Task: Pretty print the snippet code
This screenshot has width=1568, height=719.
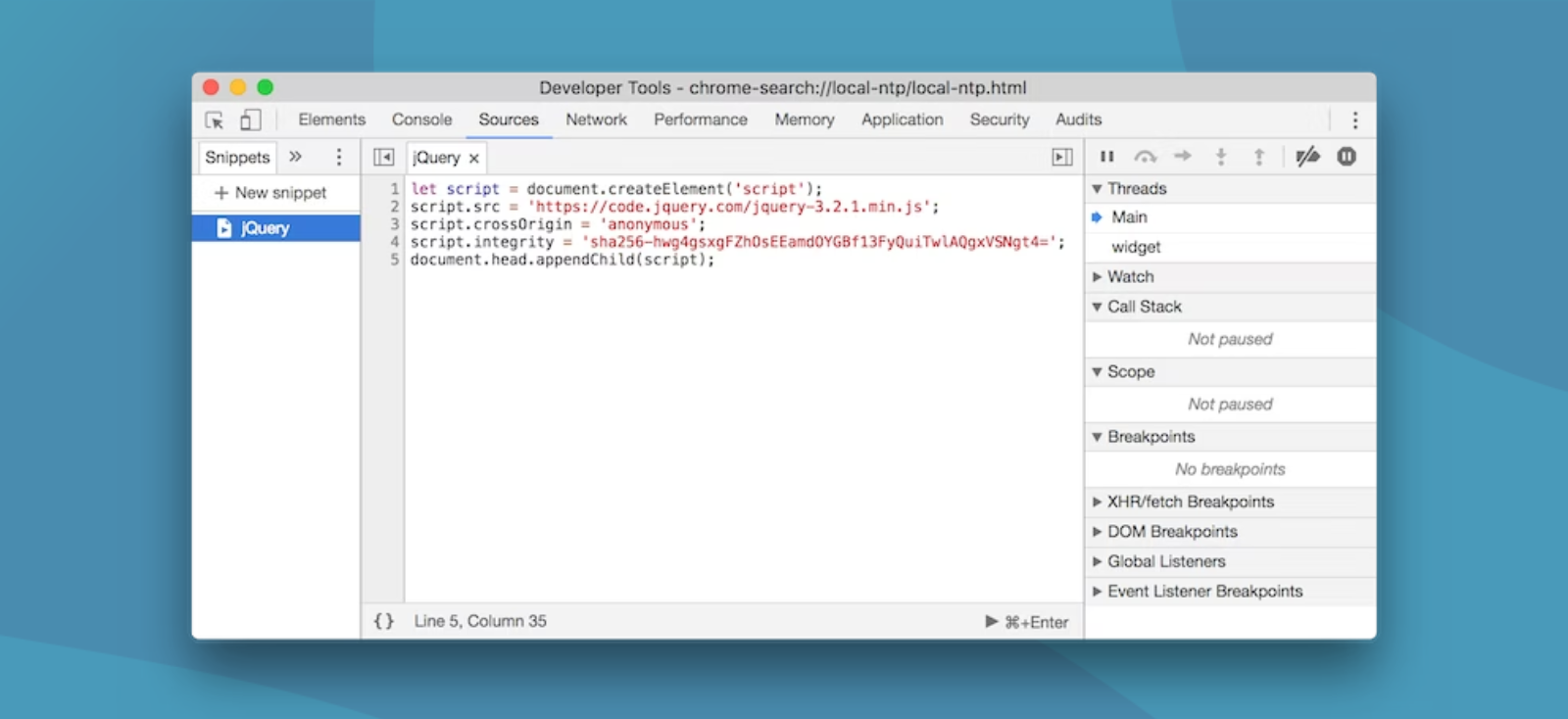Action: click(384, 621)
